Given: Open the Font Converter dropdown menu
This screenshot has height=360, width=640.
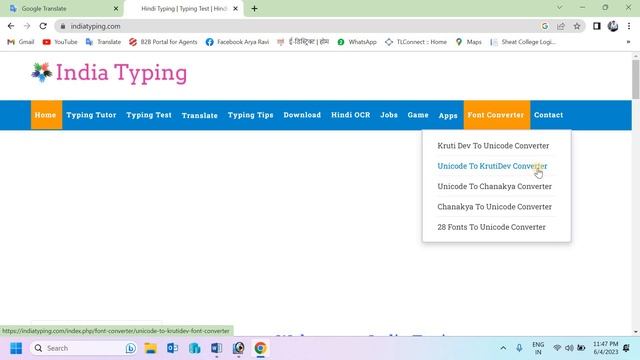Looking at the screenshot, I should pyautogui.click(x=497, y=115).
